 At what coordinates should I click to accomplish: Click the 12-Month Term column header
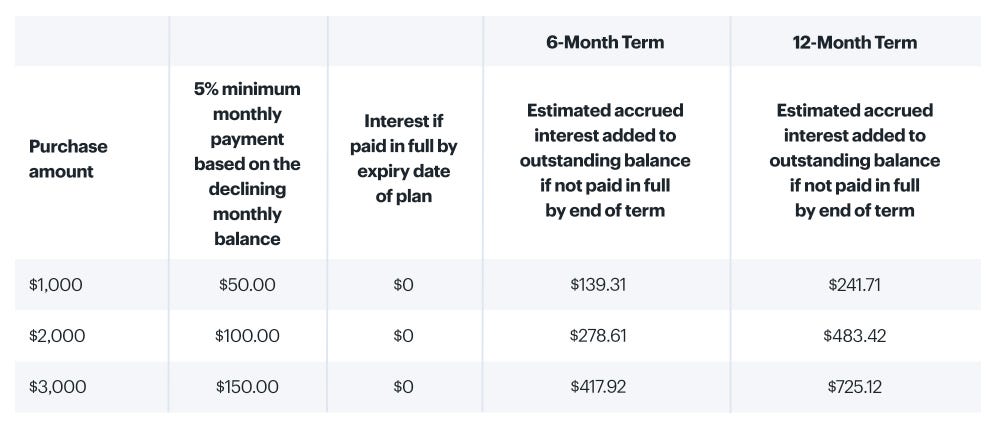855,42
